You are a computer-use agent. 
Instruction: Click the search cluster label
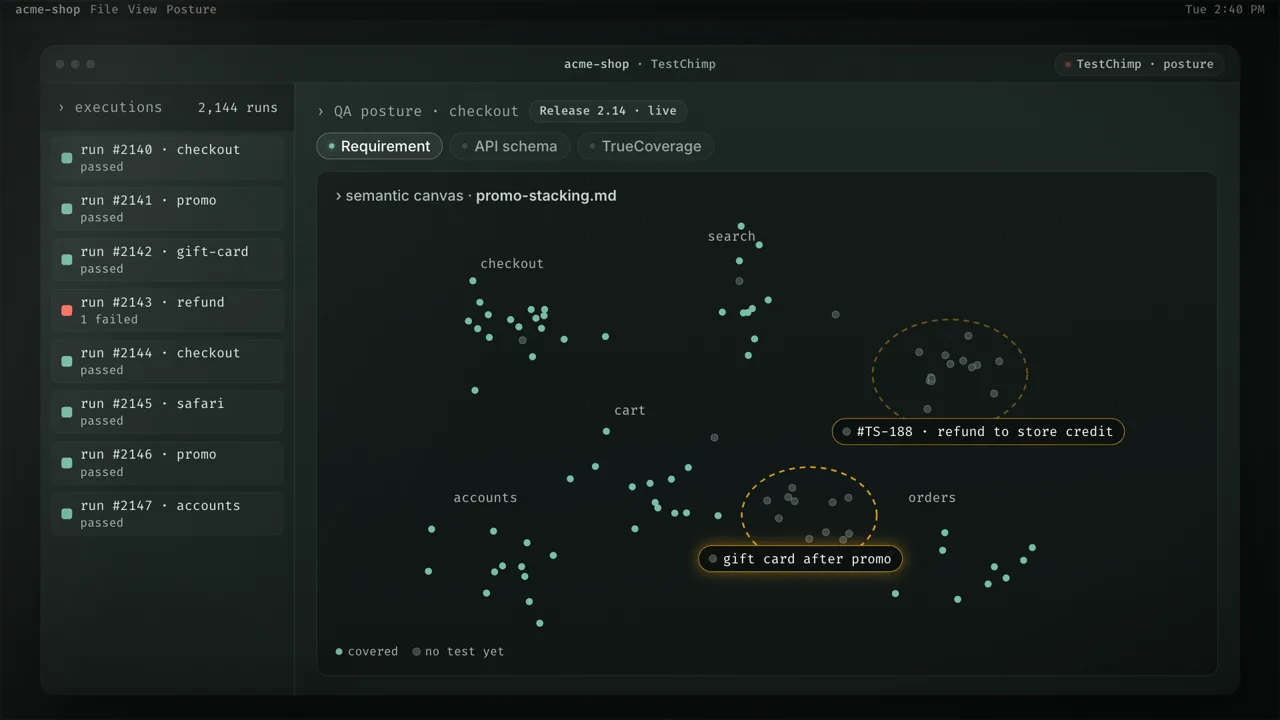[732, 237]
